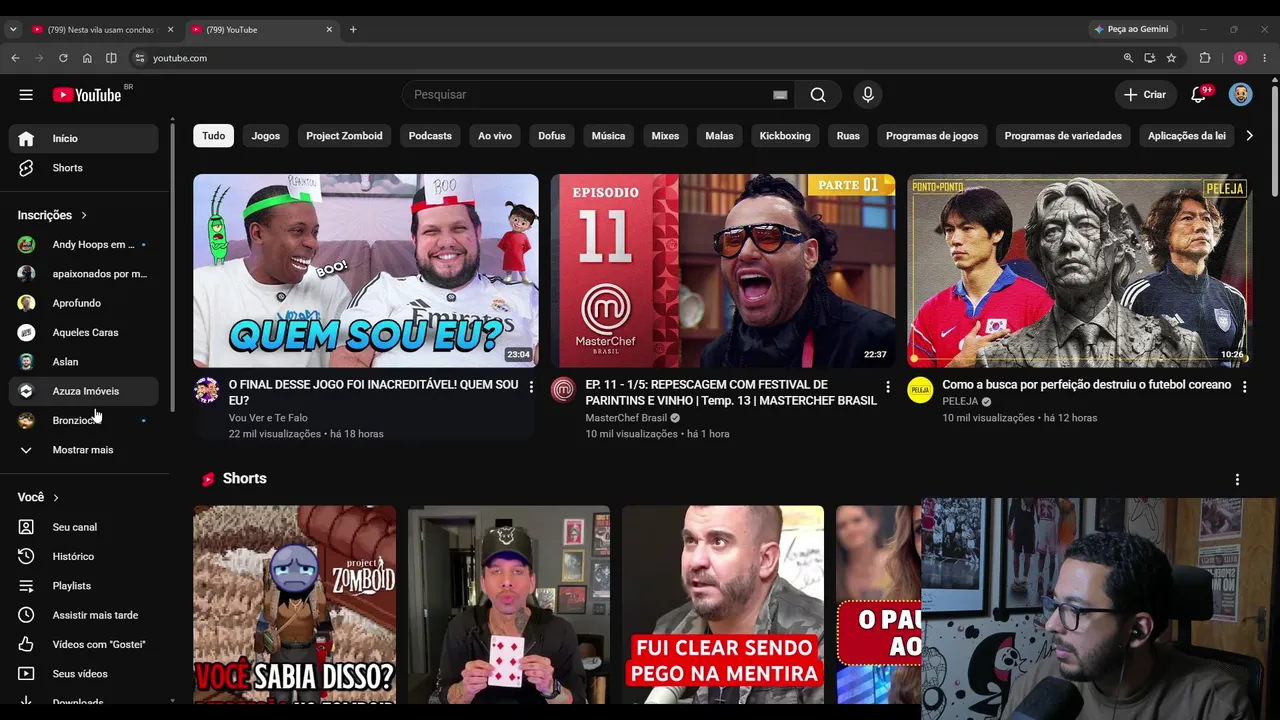Image resolution: width=1280 pixels, height=720 pixels.
Task: Open the Azuza Imóveis subscription
Action: pos(84,391)
